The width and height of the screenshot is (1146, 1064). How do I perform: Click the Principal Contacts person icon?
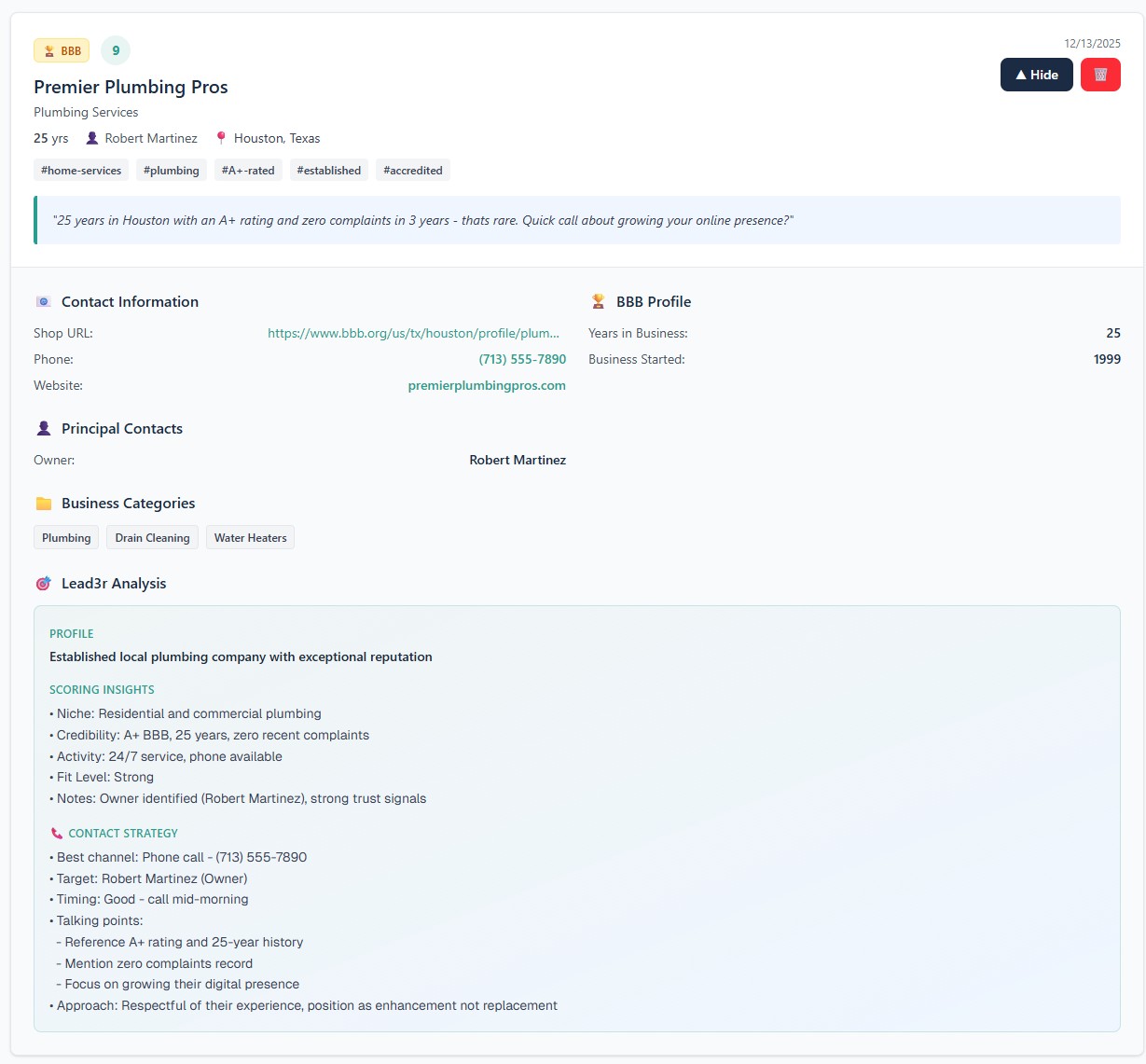(43, 429)
